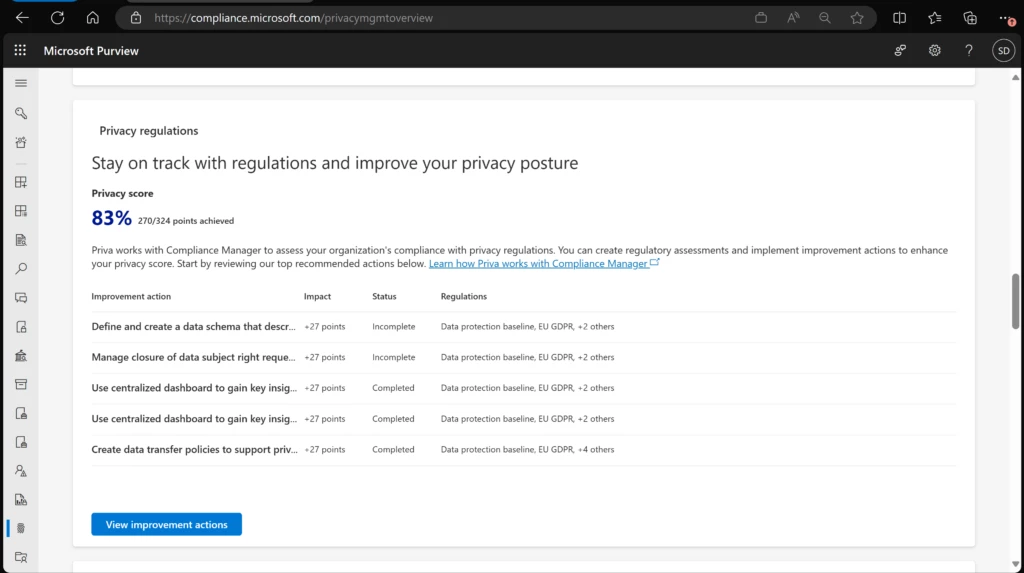Screen dimensions: 1024x573
Task: Click View improvement actions button
Action: click(166, 524)
